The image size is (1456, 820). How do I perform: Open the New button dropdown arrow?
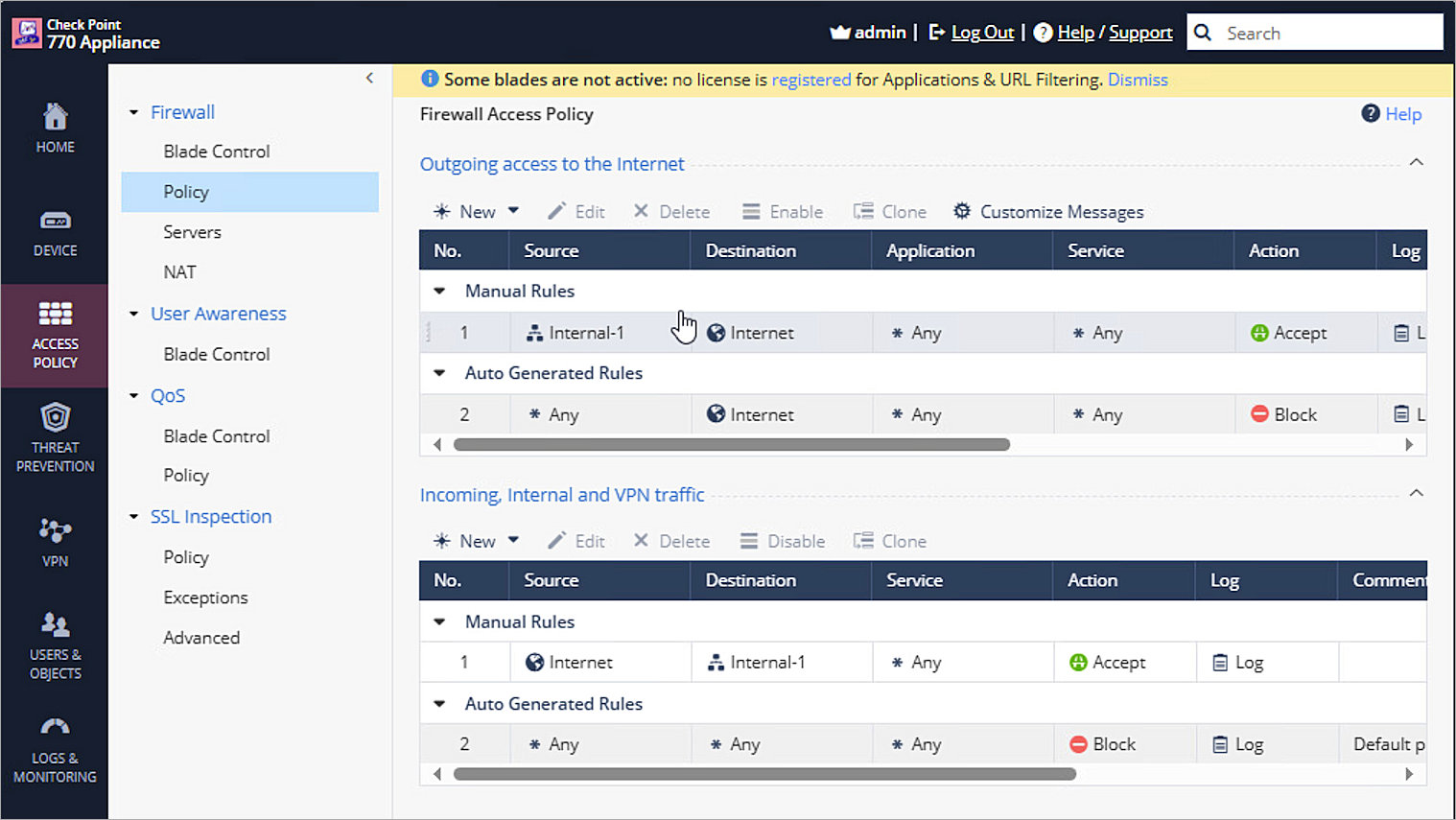pyautogui.click(x=512, y=211)
